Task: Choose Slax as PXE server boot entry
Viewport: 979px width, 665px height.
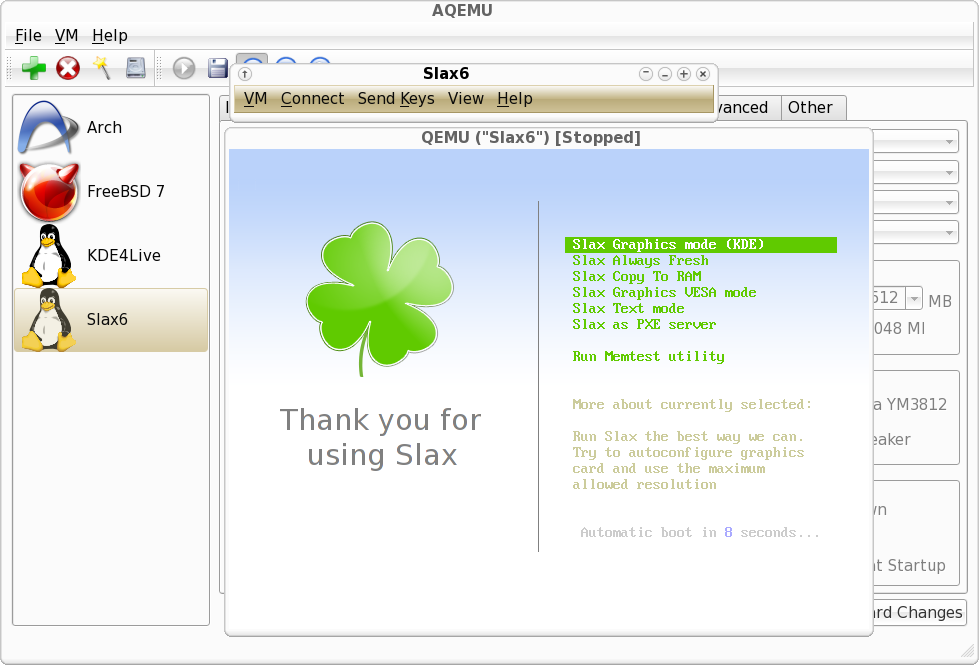Action: [644, 325]
